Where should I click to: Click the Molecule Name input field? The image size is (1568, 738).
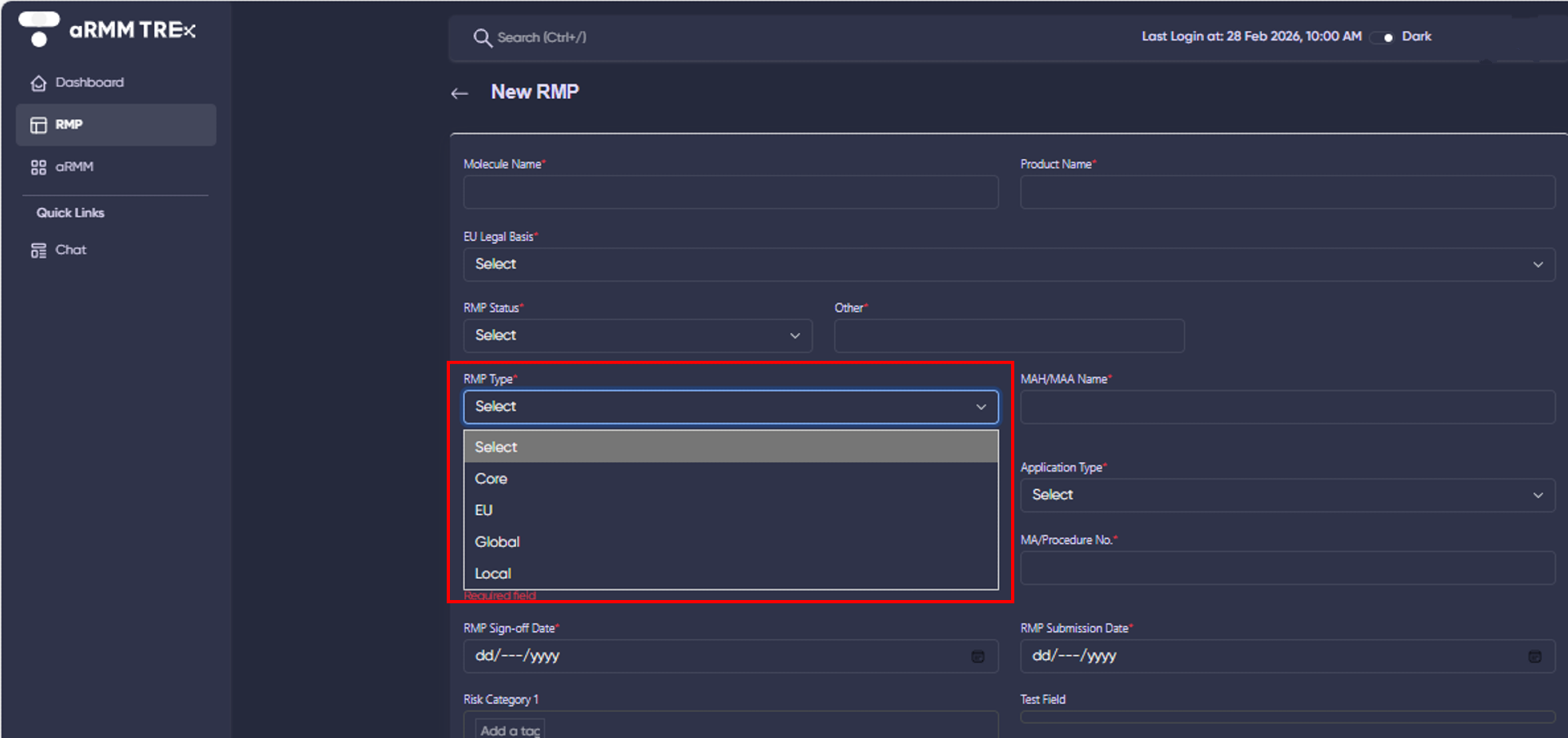tap(730, 193)
